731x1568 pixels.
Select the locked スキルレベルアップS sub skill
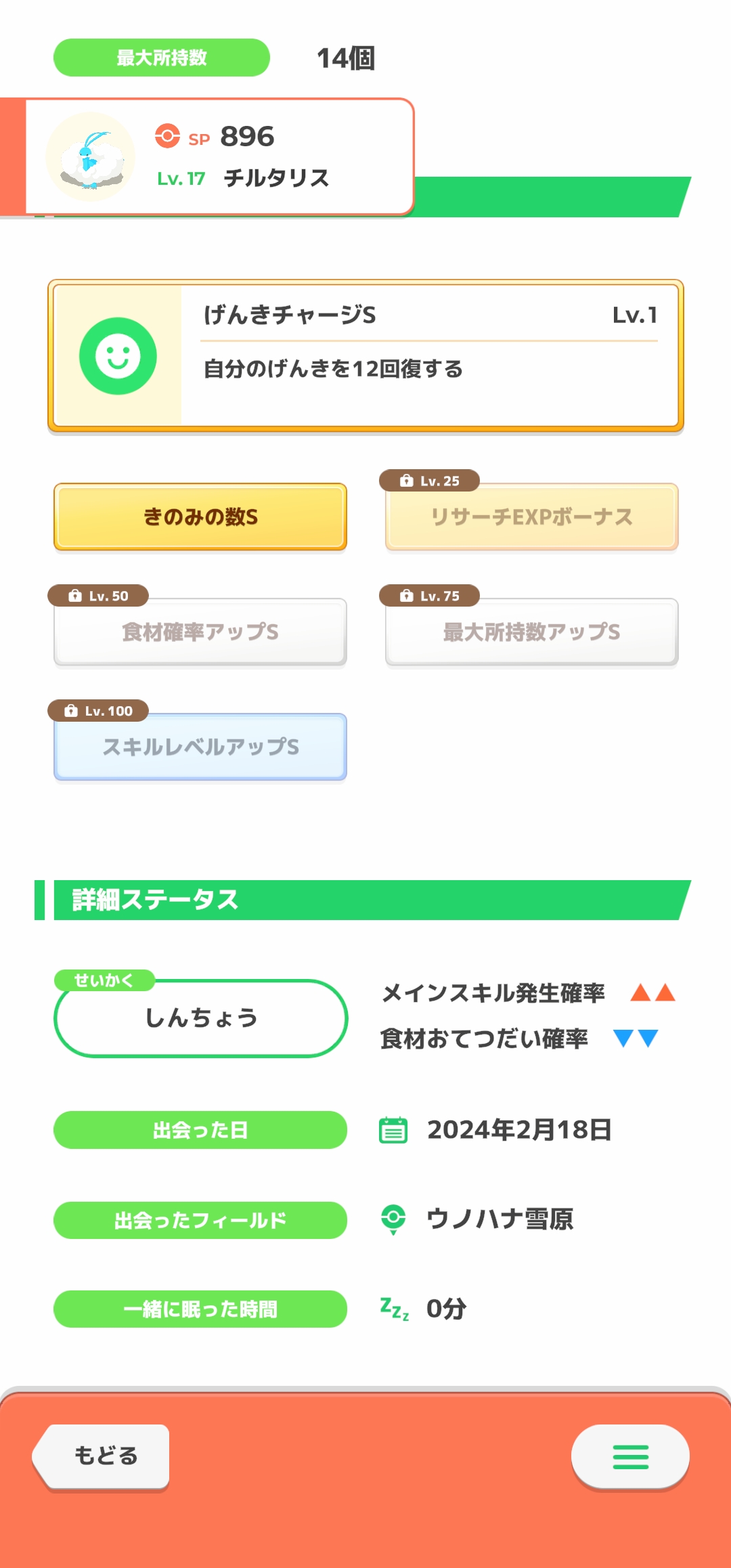(x=200, y=747)
